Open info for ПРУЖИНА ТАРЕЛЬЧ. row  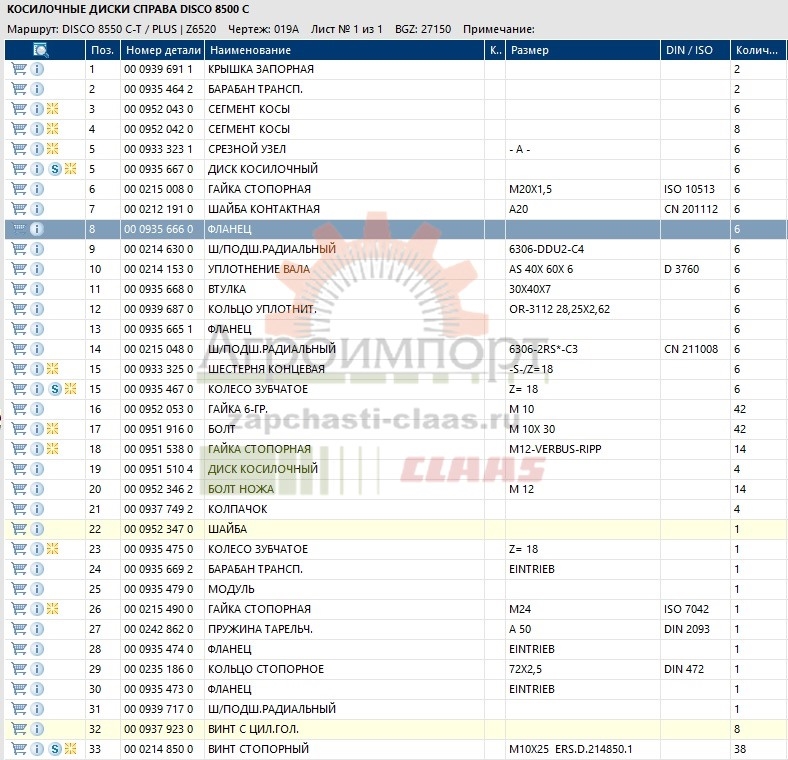coord(37,629)
